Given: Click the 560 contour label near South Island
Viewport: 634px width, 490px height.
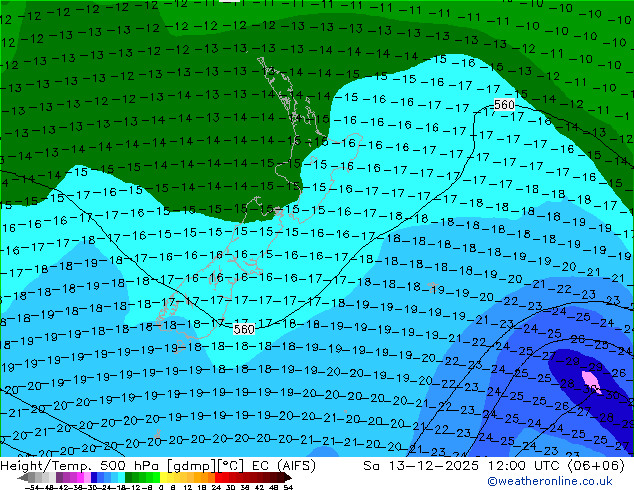Looking at the screenshot, I should [244, 329].
